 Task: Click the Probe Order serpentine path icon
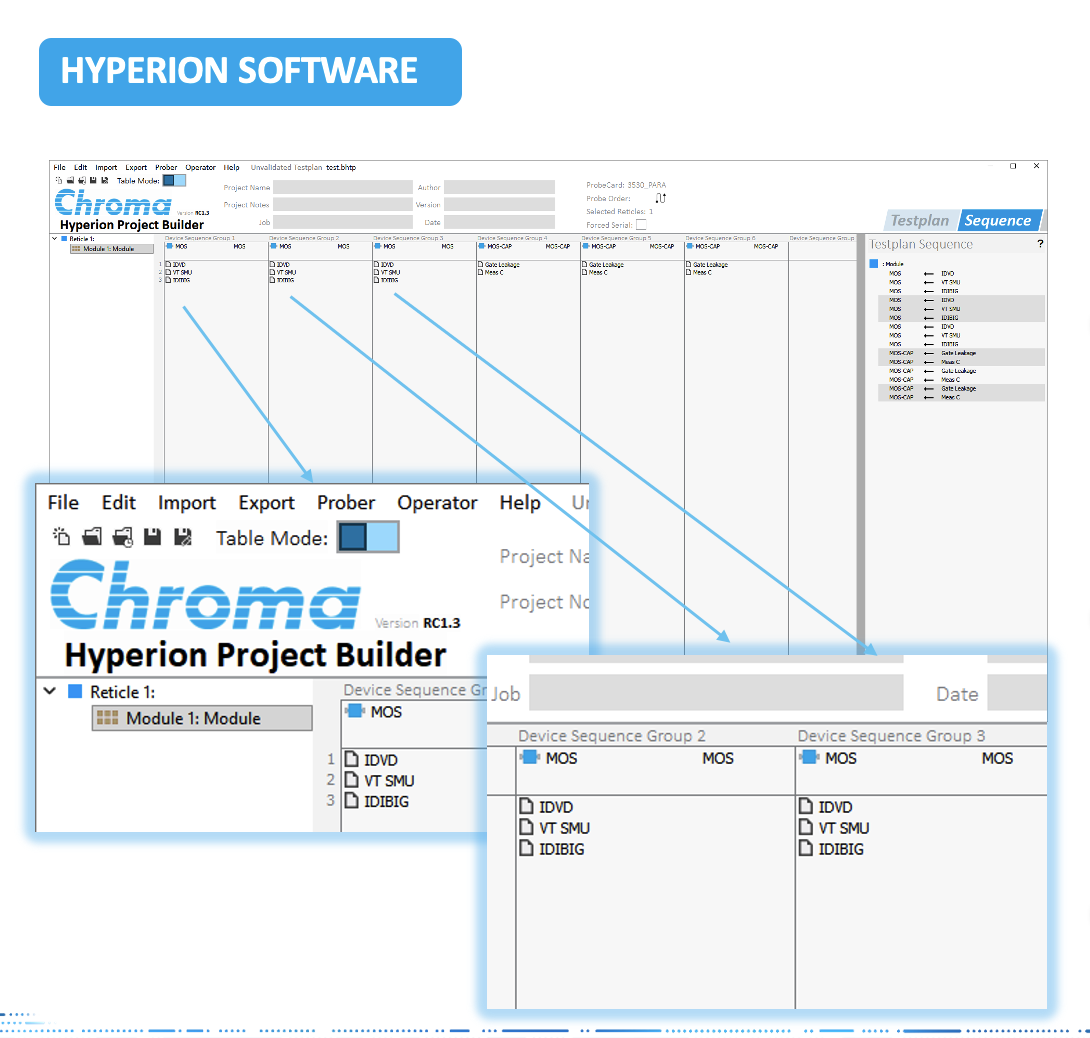(660, 198)
